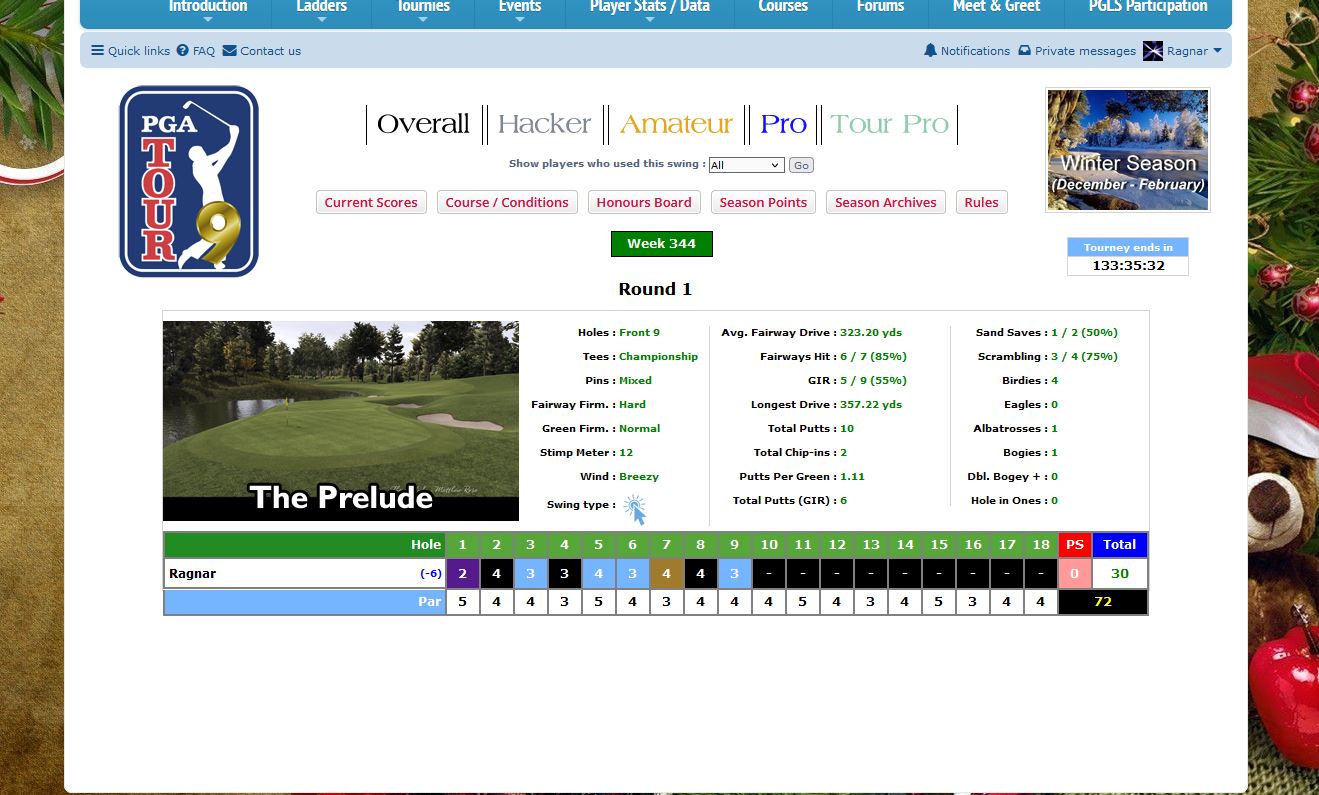
Task: Open the Honours Board button
Action: coord(644,202)
